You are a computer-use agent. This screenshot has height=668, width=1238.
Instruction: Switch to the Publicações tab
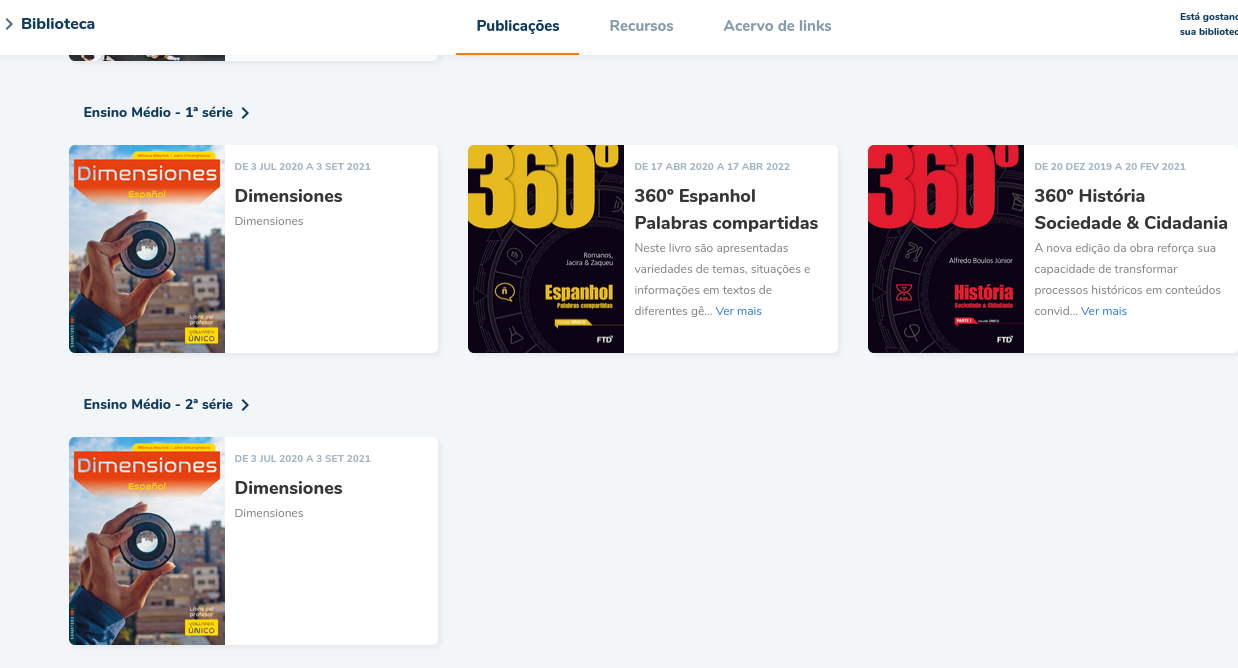click(518, 26)
